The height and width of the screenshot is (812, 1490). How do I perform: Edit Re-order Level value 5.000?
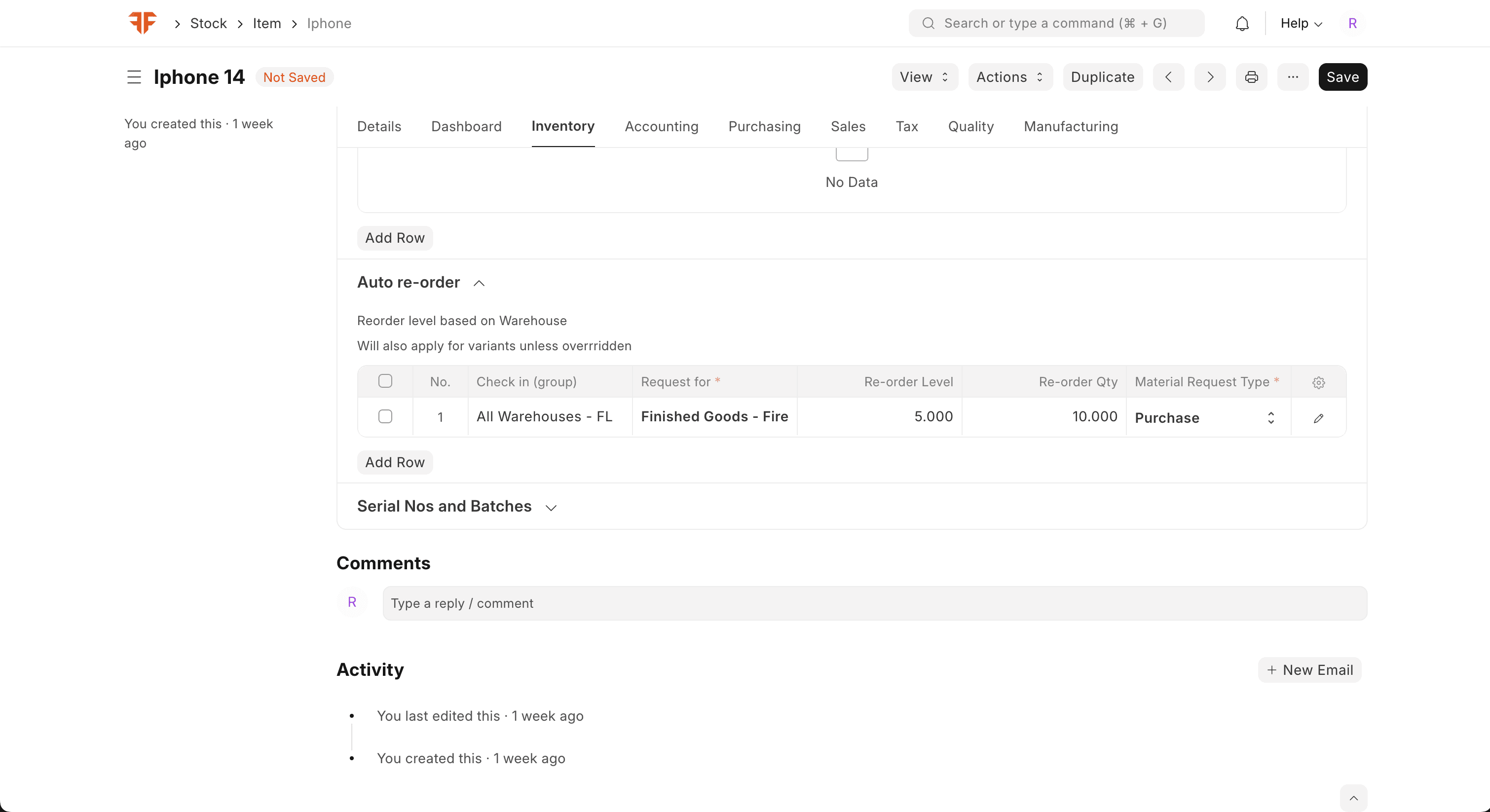click(x=880, y=417)
